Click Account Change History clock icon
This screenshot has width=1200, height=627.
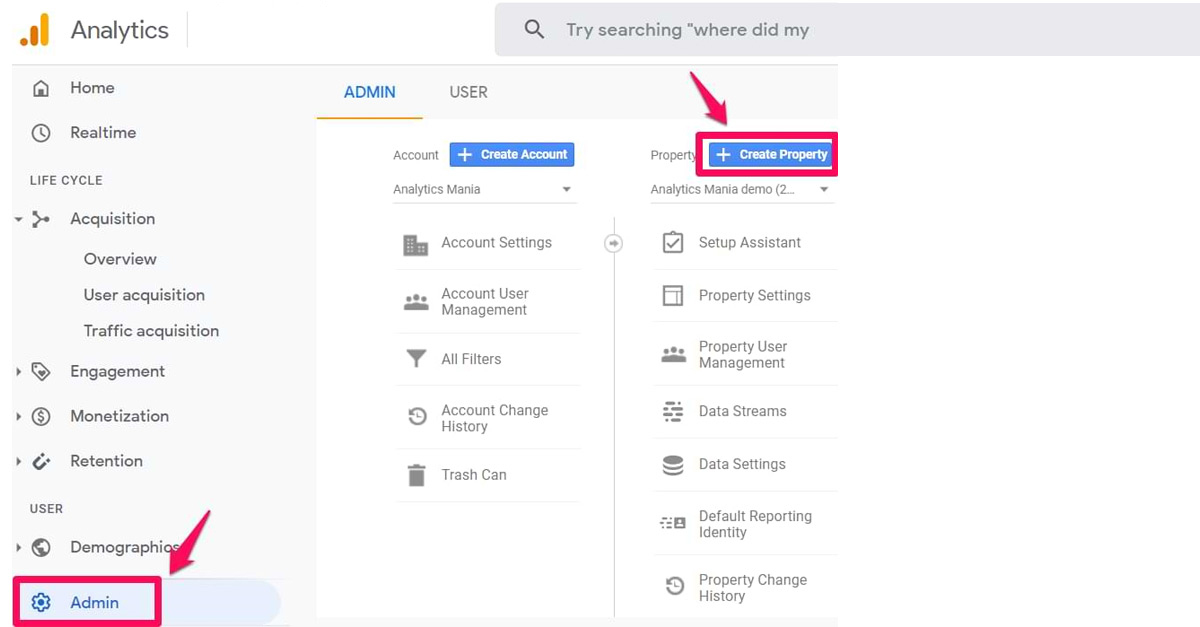(x=418, y=418)
